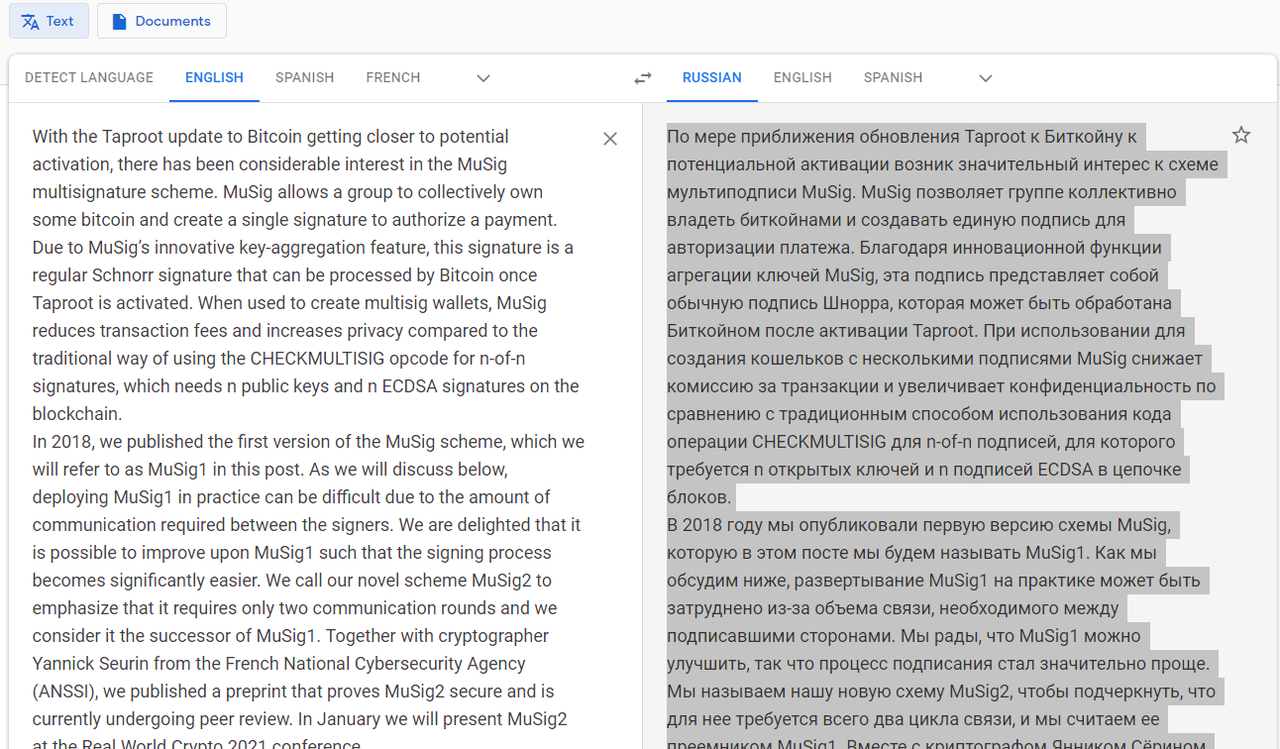Click 'In 2018' in the source text
Screen dimensions: 1280x749
point(60,441)
